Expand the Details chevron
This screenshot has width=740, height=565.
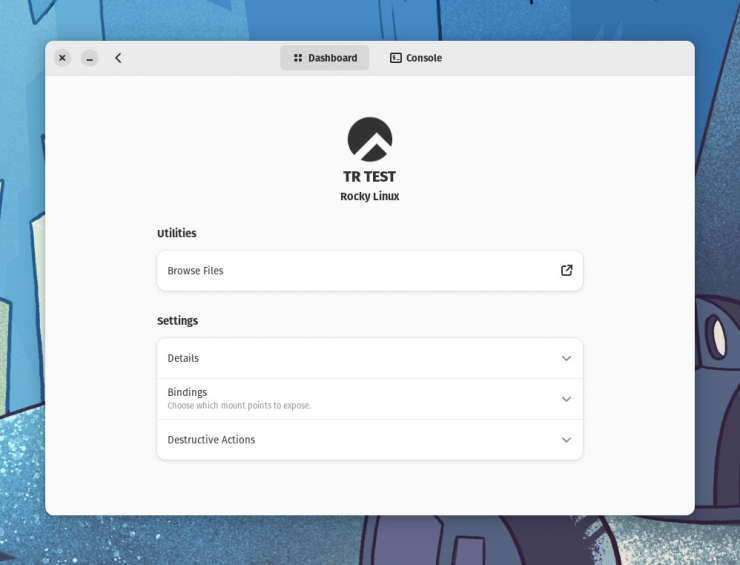pos(566,358)
